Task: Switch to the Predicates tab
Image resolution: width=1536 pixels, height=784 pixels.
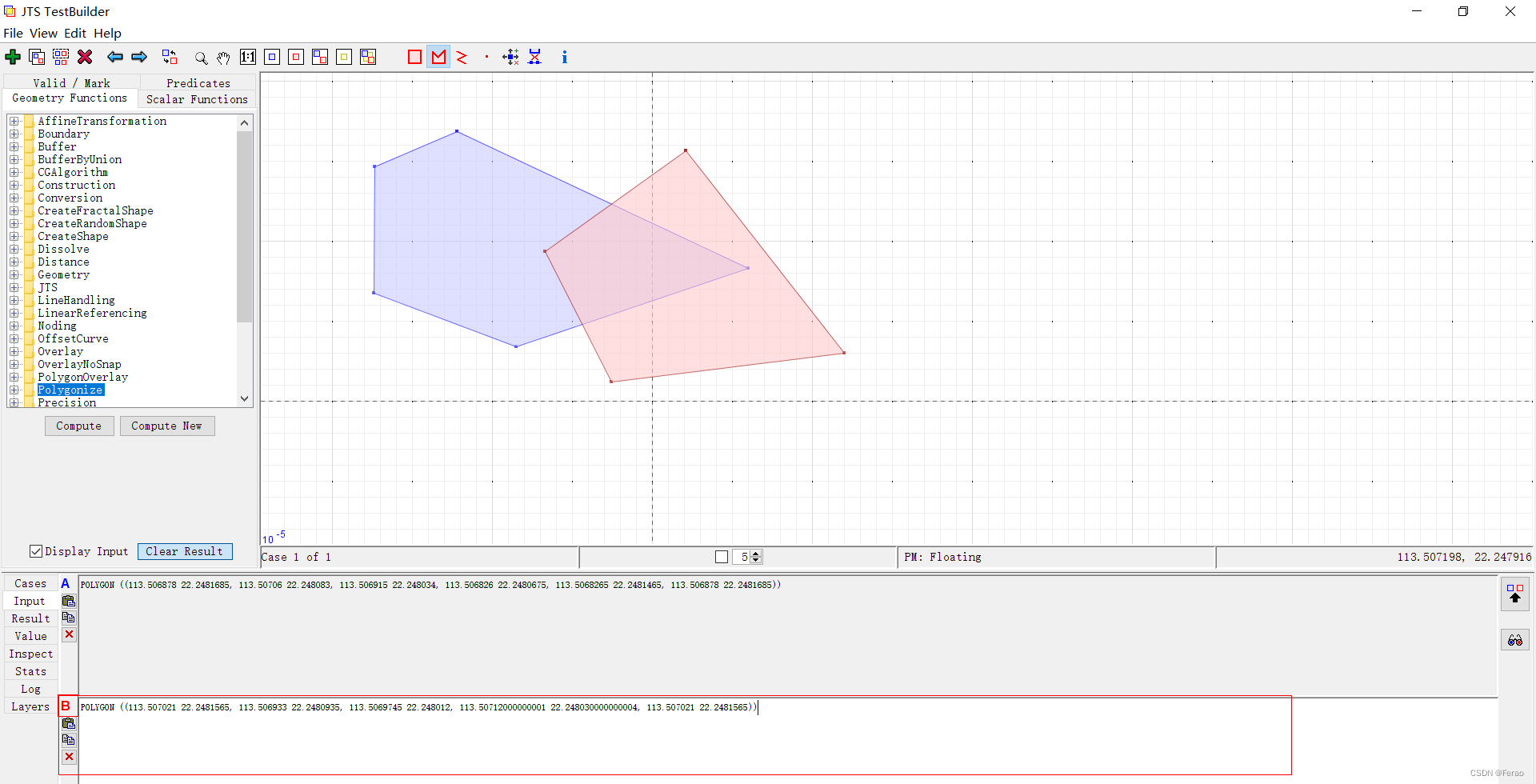Action: (198, 83)
